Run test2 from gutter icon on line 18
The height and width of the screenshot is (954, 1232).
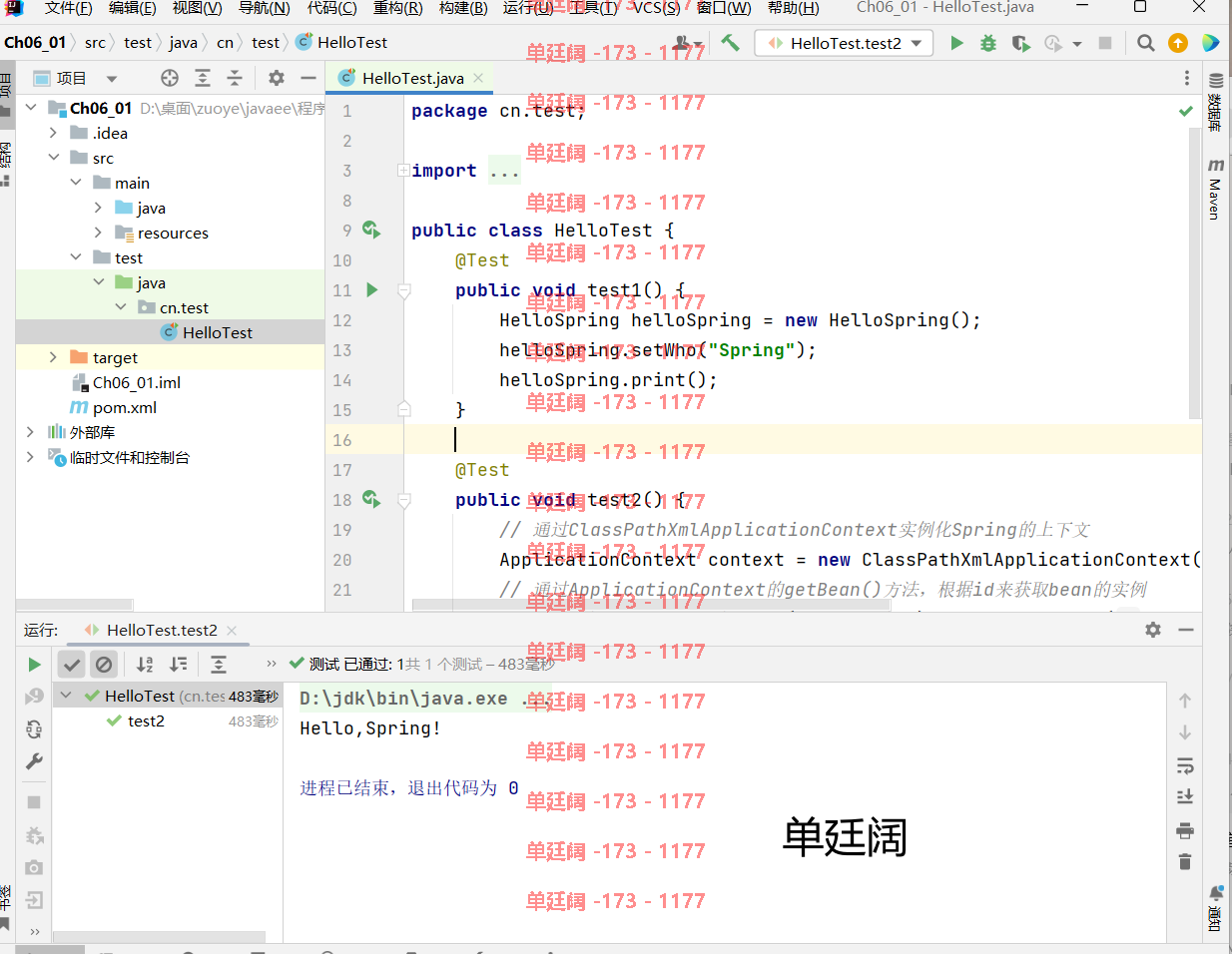coord(371,499)
